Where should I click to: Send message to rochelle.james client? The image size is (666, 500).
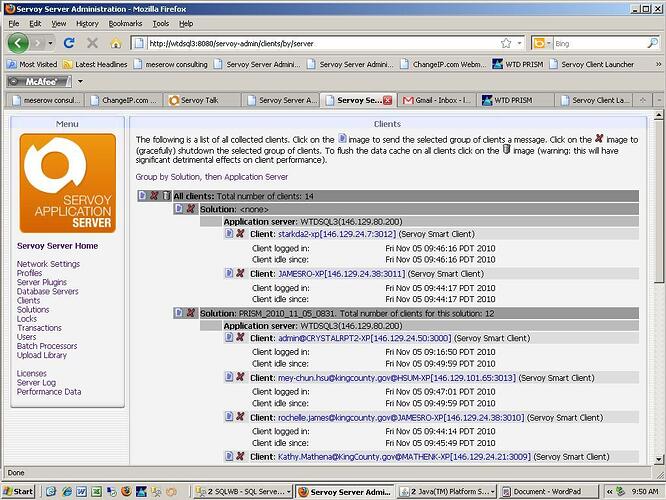coord(229,417)
